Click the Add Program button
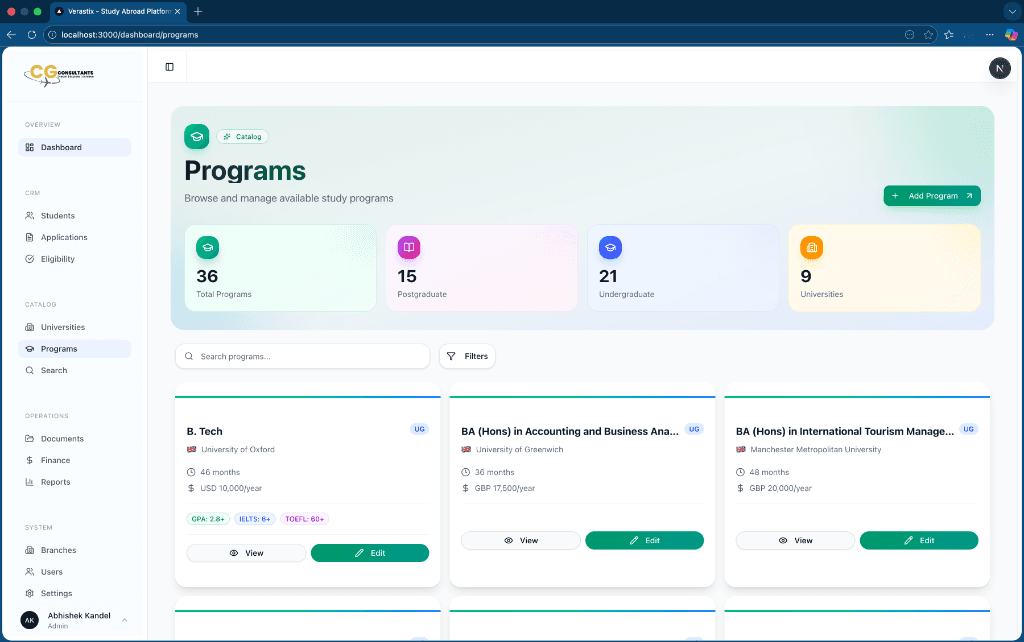Screen dimensions: 1024x642 [932, 196]
